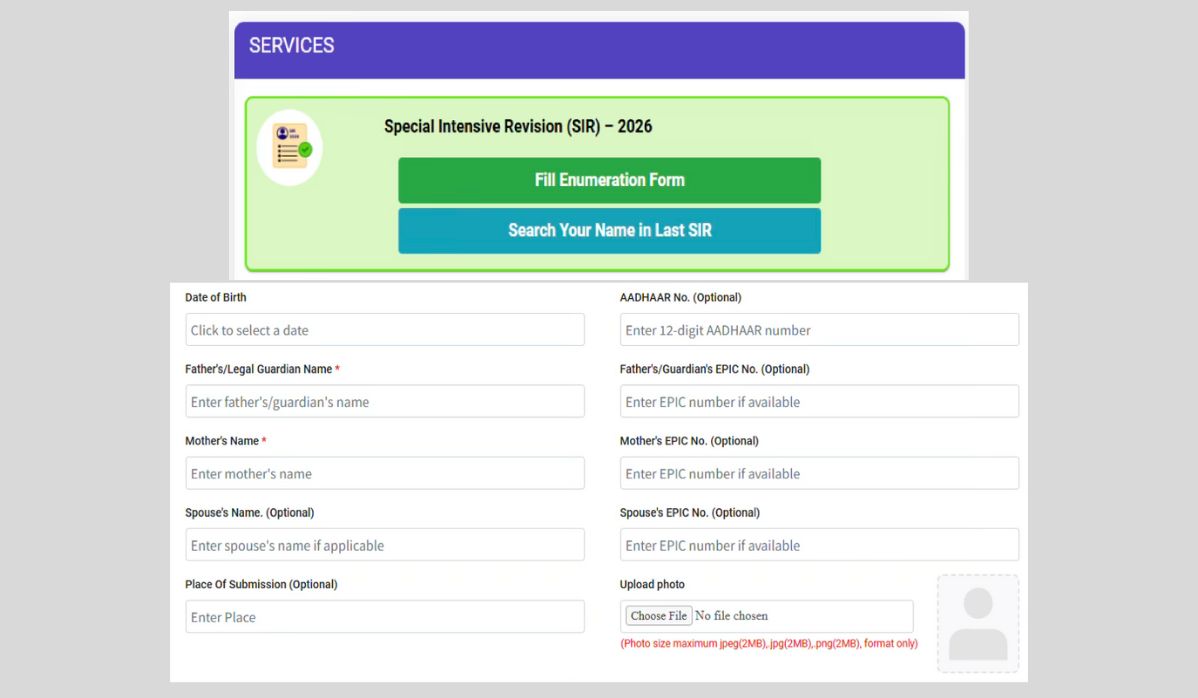Click the SERVICES header bar
Screen dimensions: 1198x698
click(x=599, y=46)
